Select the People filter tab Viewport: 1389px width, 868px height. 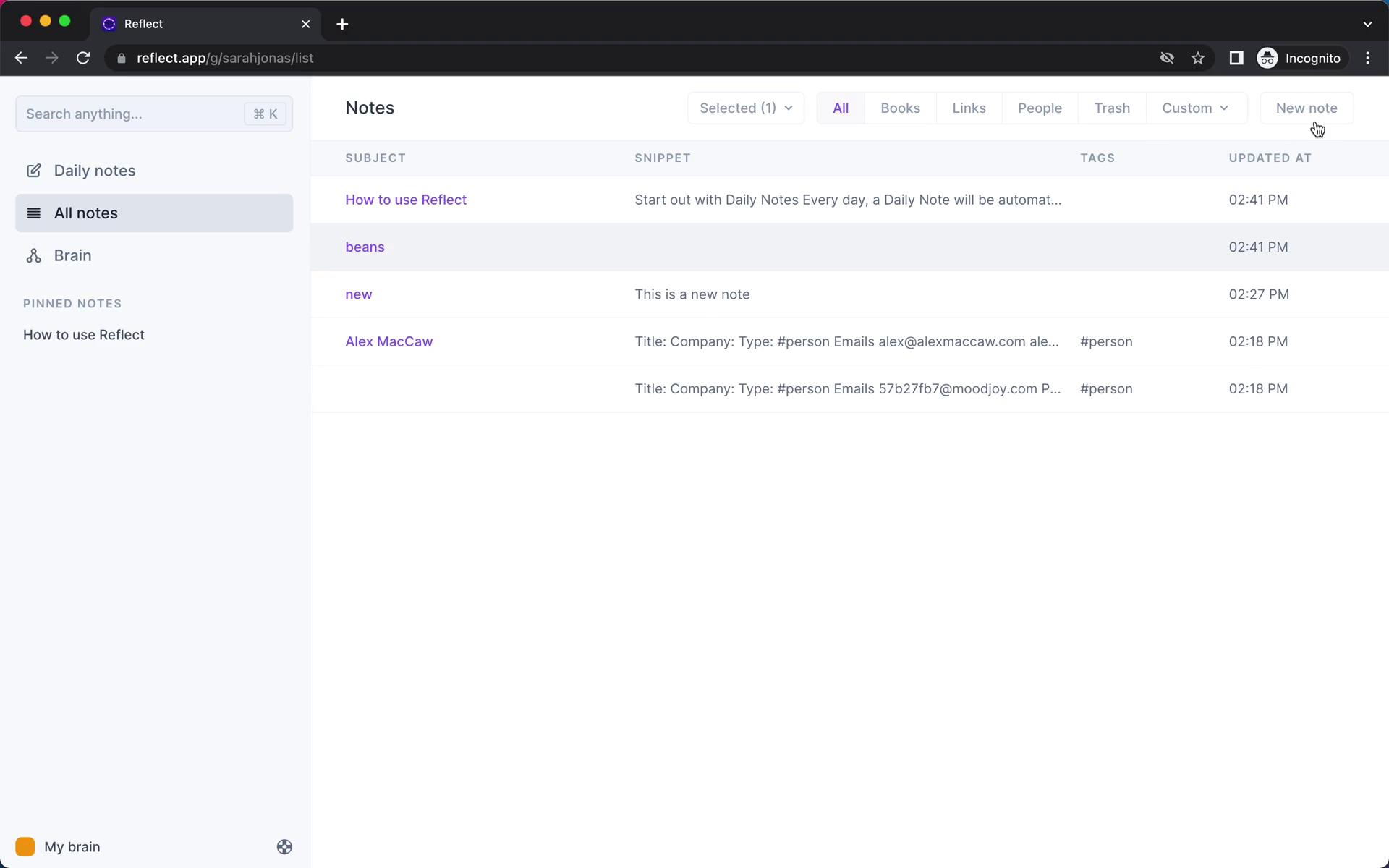pos(1040,108)
